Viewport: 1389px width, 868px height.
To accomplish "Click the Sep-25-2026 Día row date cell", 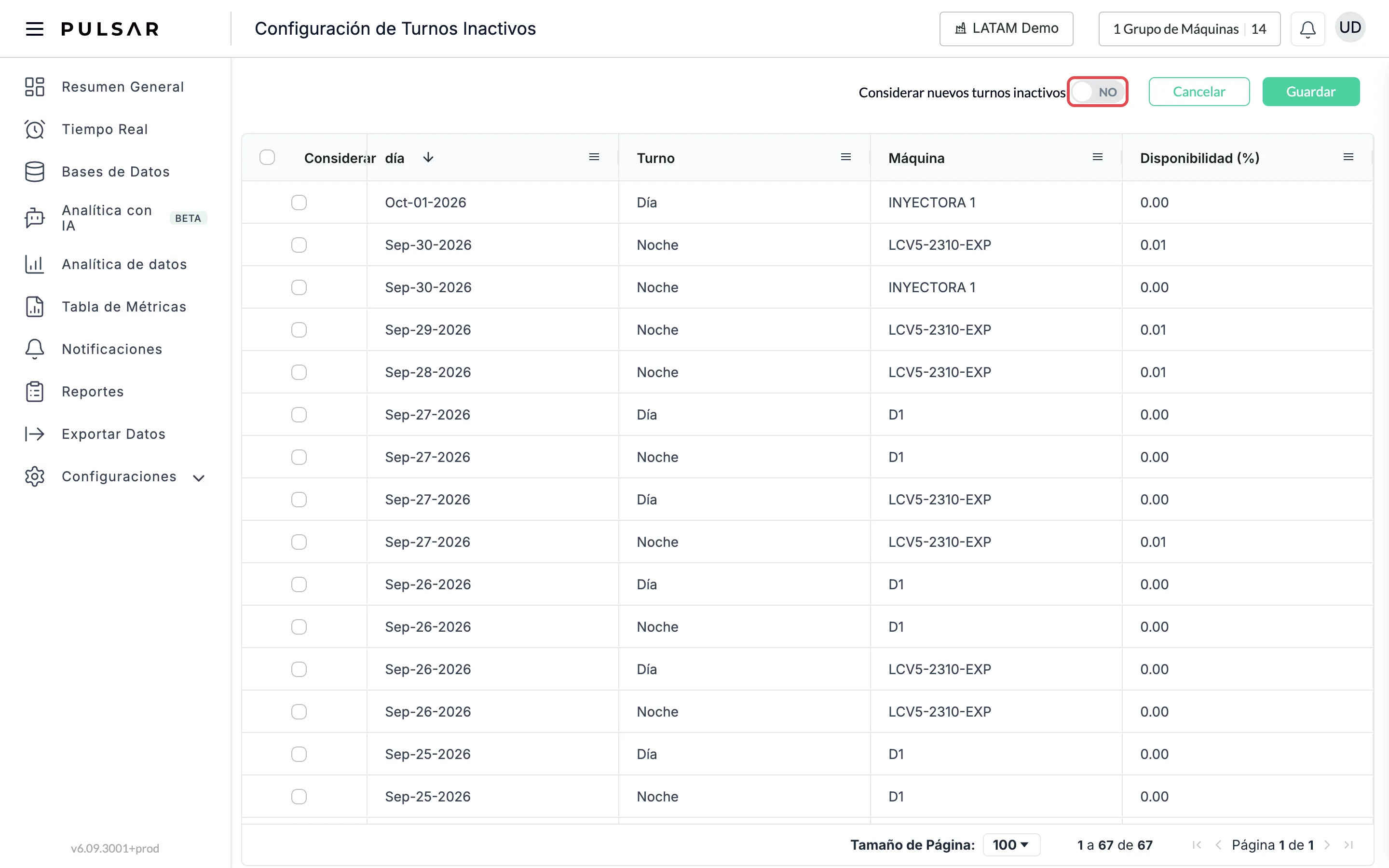I will [492, 754].
